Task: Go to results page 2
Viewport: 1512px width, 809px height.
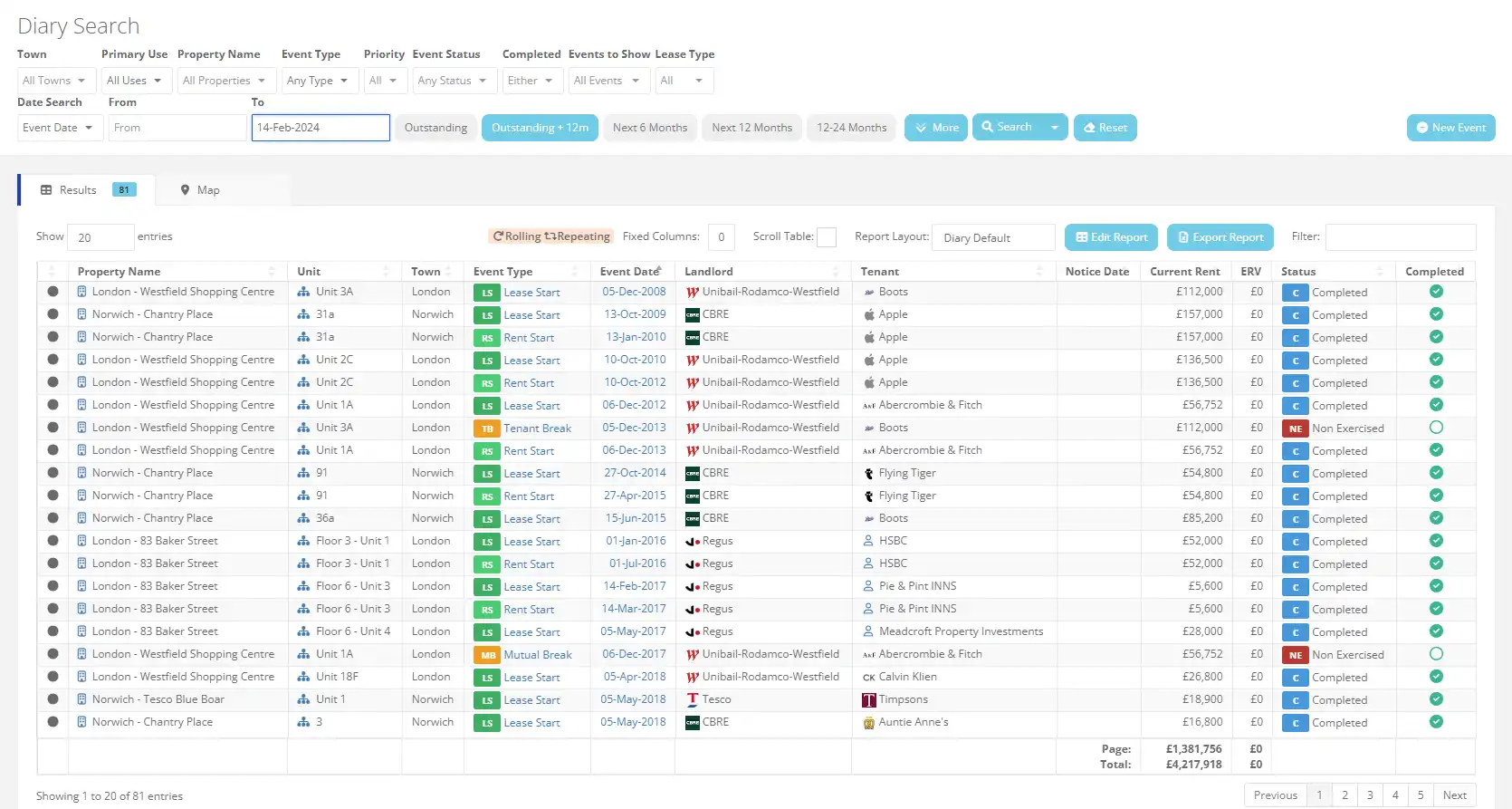Action: point(1345,795)
